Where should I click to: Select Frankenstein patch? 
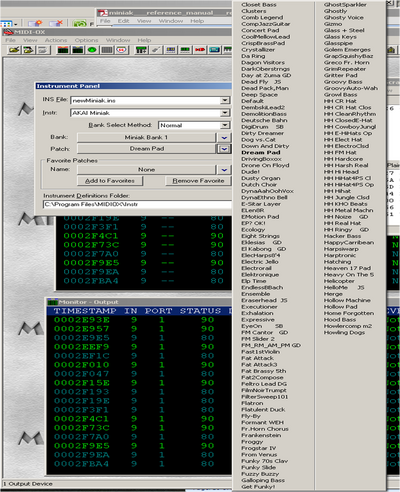(261, 435)
